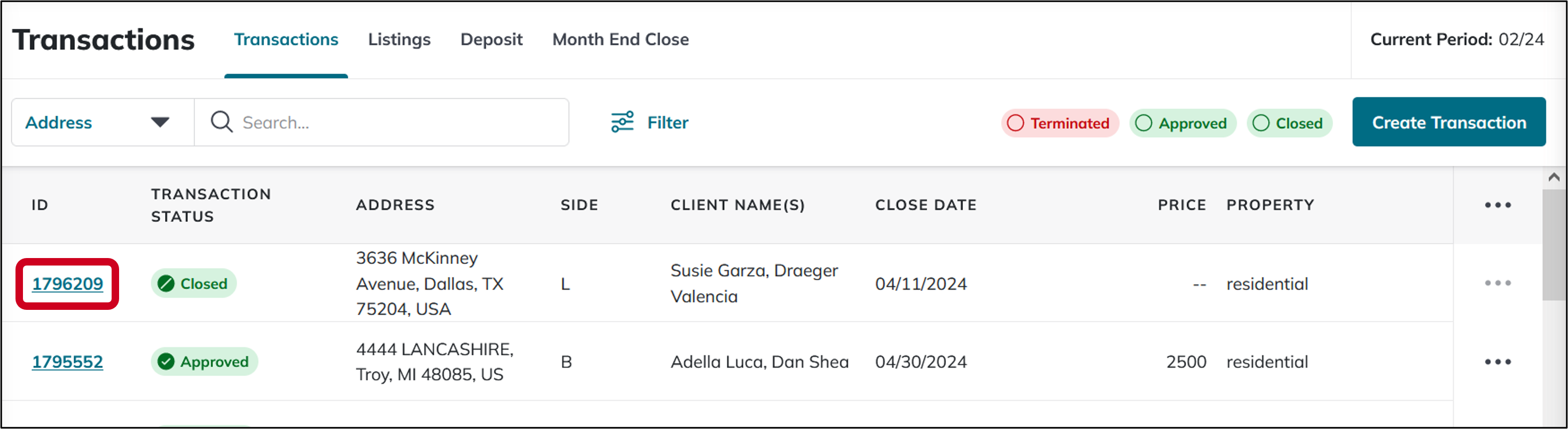Click the Approved status badge on second row
This screenshot has width=1568, height=429.
(x=204, y=362)
